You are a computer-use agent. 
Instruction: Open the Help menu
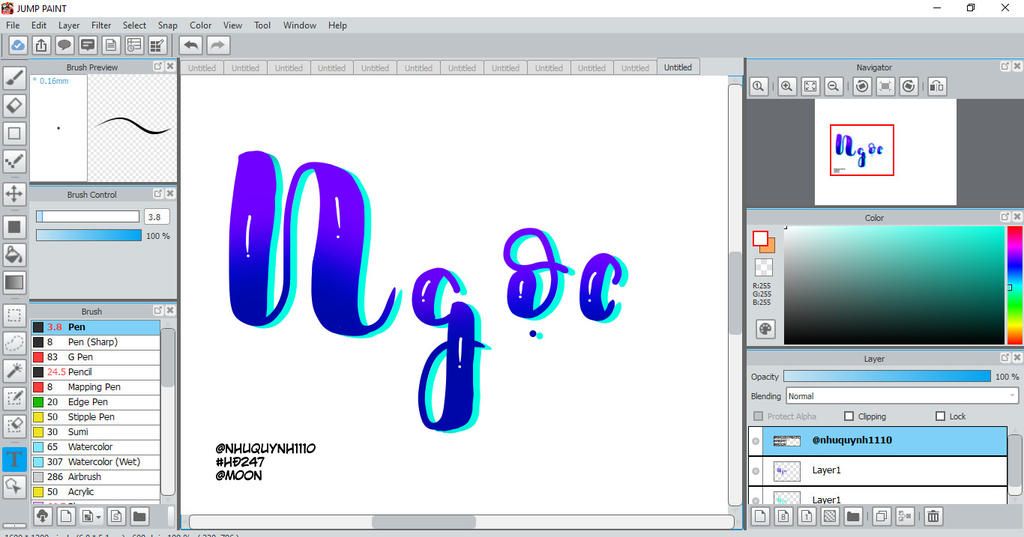point(337,25)
